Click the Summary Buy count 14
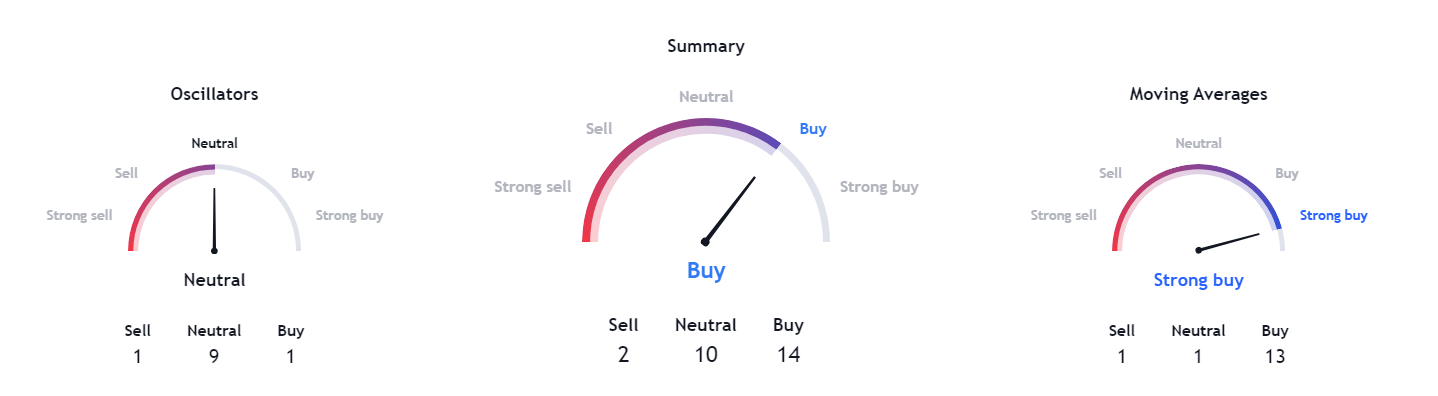The image size is (1438, 396). tap(788, 354)
